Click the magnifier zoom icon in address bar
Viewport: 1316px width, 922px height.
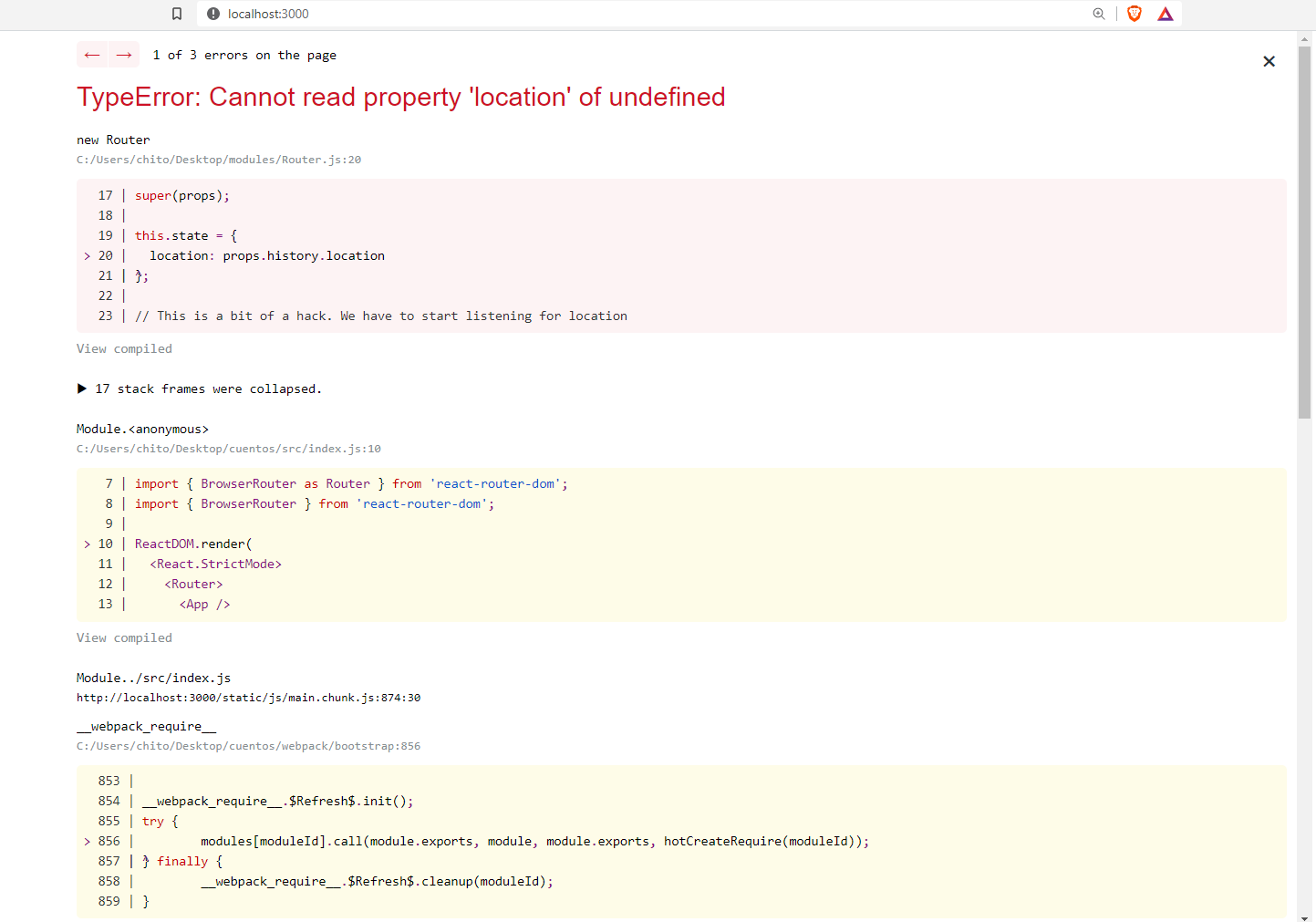point(1099,14)
